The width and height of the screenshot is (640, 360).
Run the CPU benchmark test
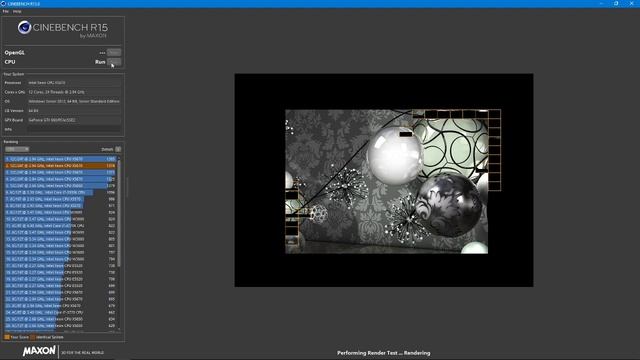(114, 62)
